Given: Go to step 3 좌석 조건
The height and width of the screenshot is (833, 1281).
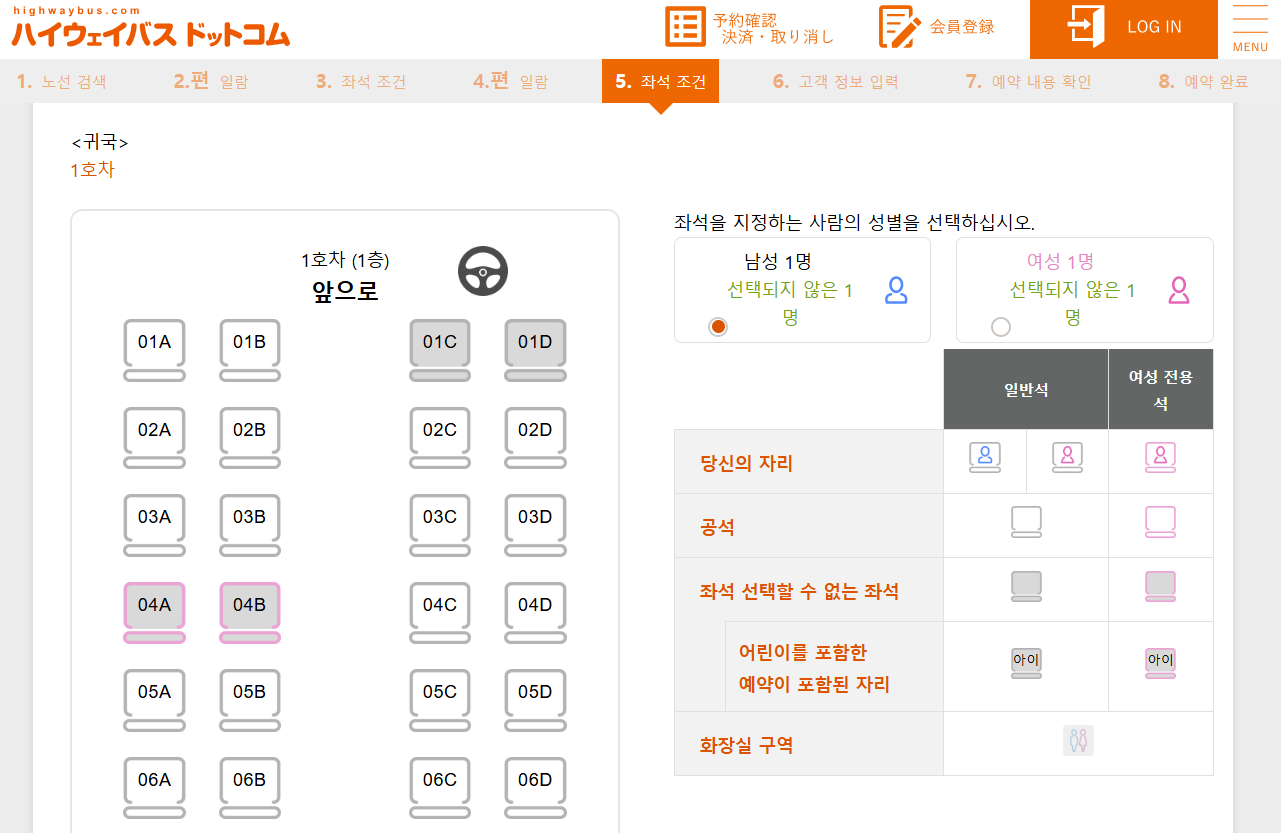Looking at the screenshot, I should pyautogui.click(x=361, y=82).
